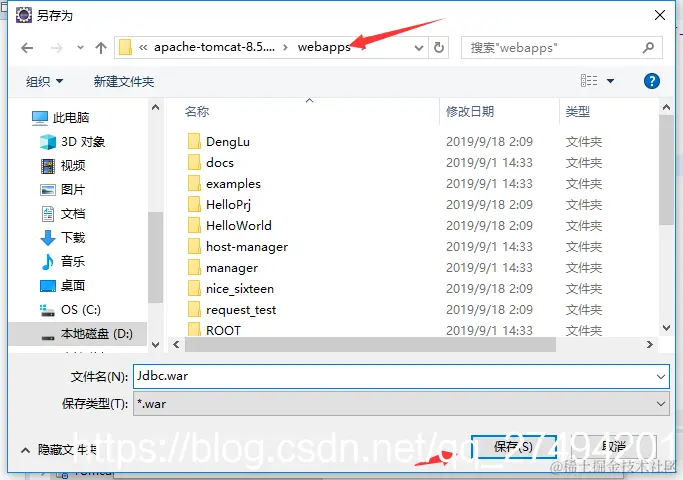Screen dimensions: 683x480
Task: Click 新建文件夹 button
Action: pyautogui.click(x=124, y=81)
